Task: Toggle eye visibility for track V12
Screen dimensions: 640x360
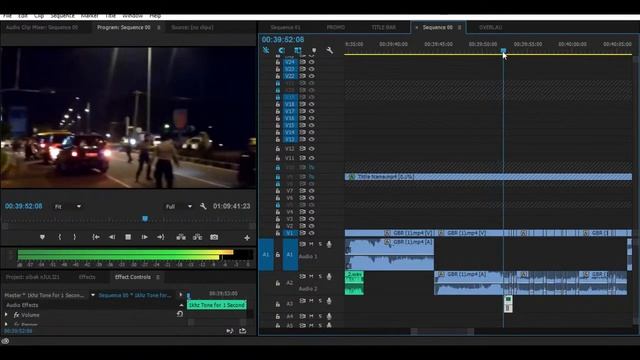Action: tap(312, 149)
